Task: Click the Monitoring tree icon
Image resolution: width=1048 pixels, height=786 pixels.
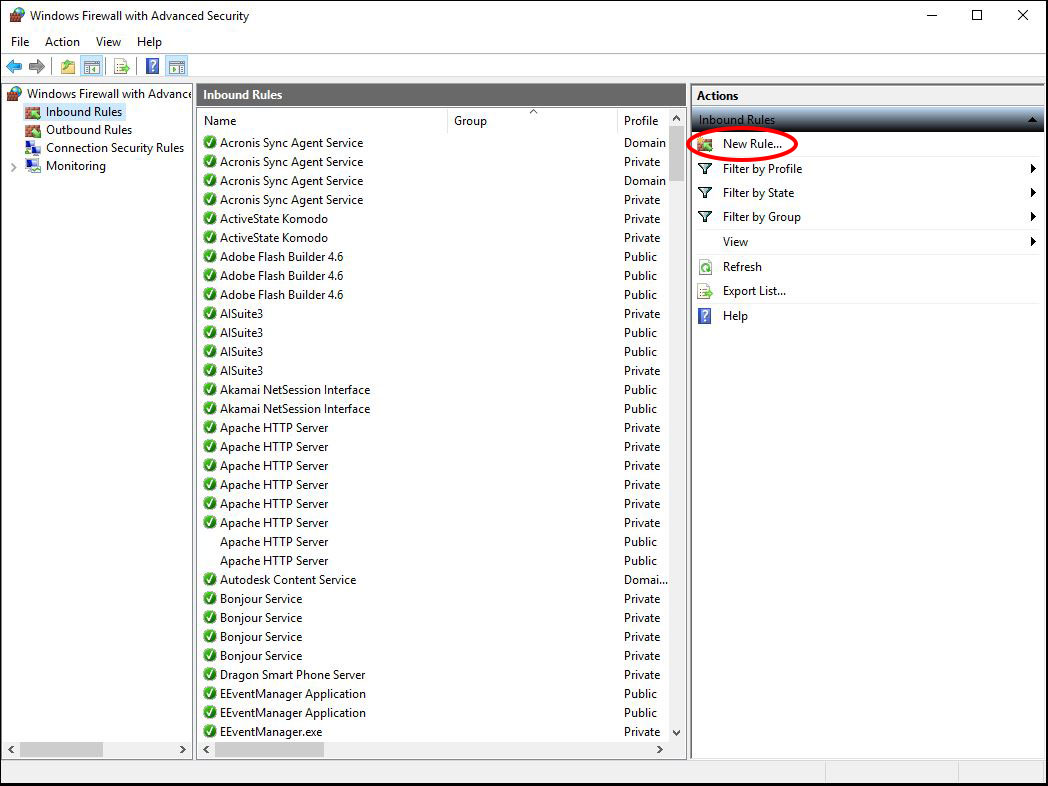Action: tap(33, 166)
